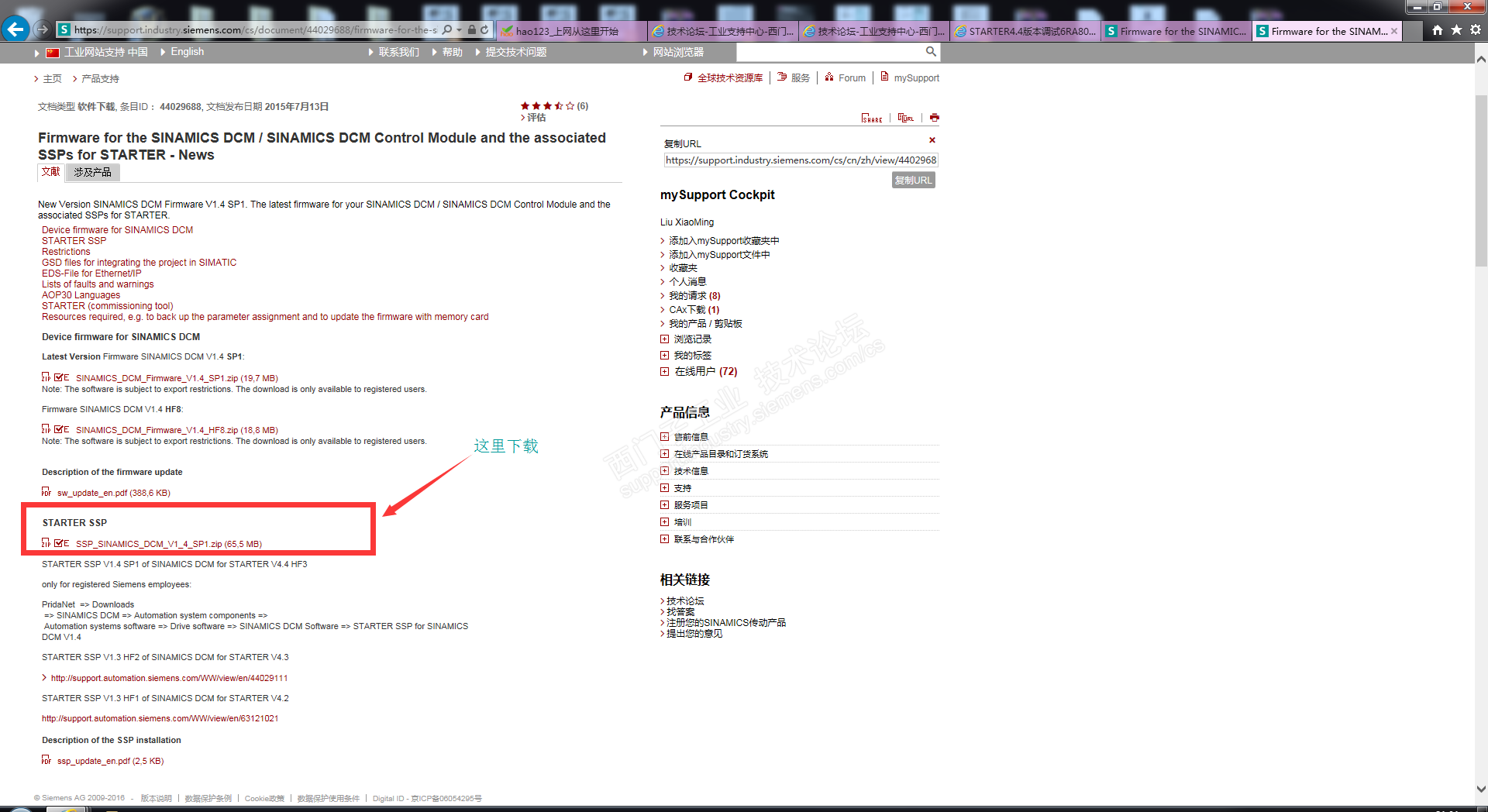Click the copy URL text field
The image size is (1488, 812).
pyautogui.click(x=801, y=160)
